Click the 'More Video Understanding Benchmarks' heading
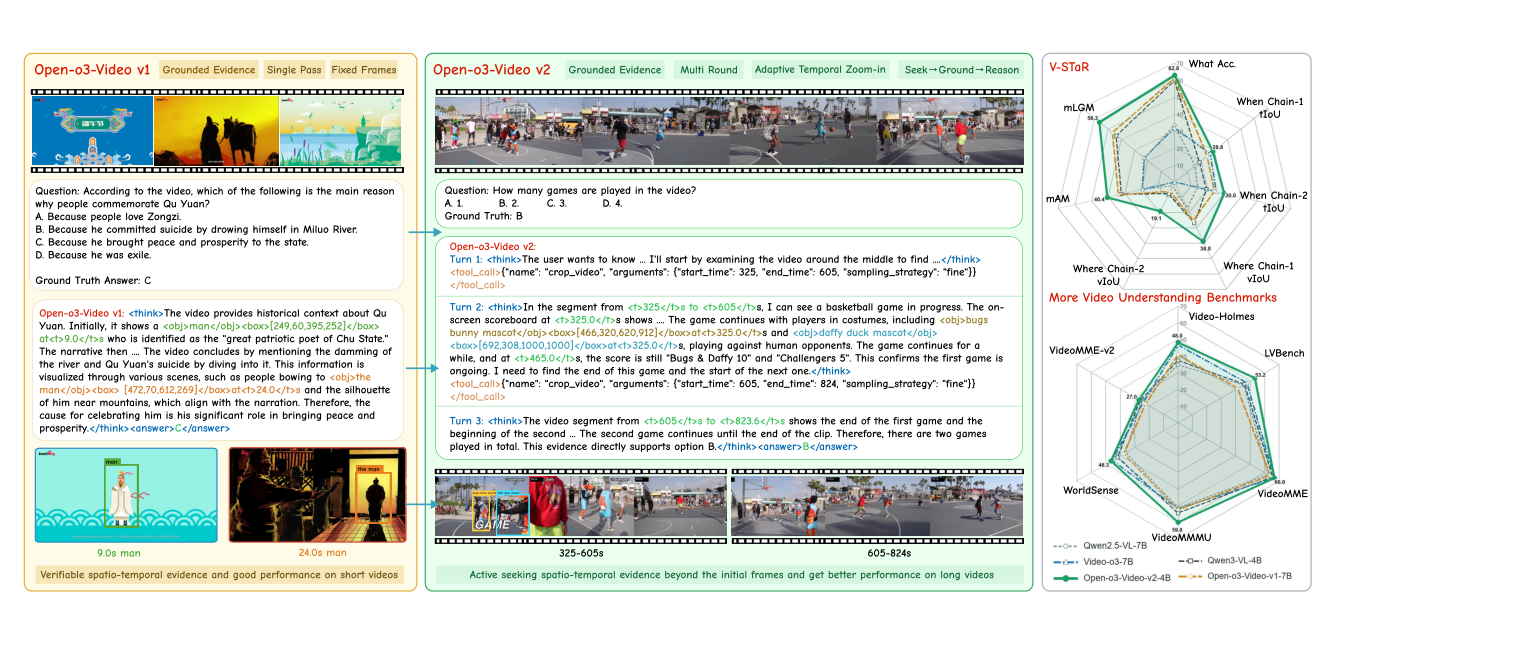The height and width of the screenshot is (647, 1518). 1162,297
